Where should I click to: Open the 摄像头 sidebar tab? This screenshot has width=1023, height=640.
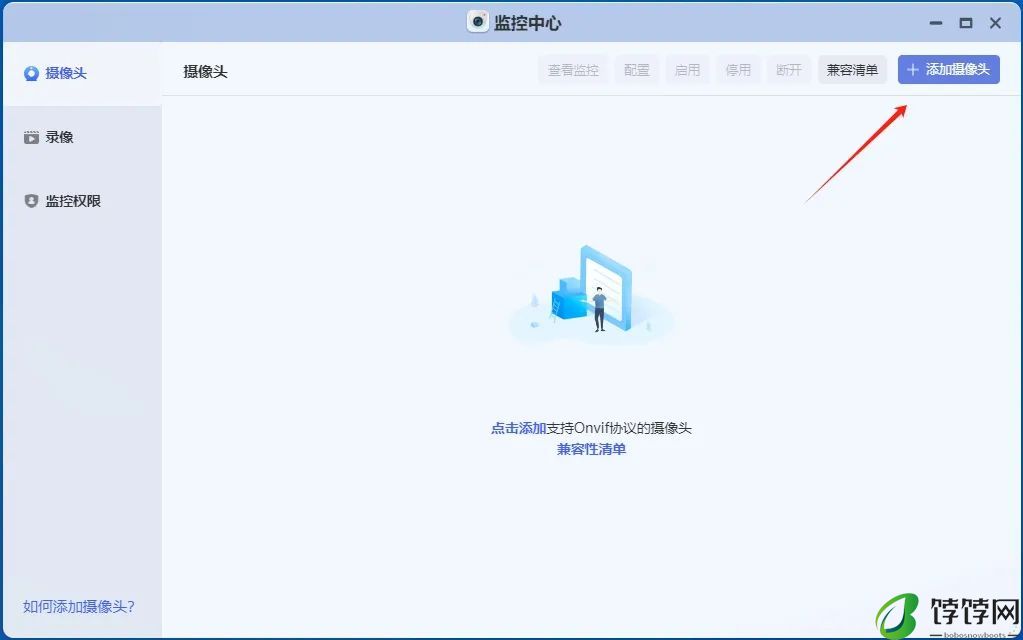(82, 74)
